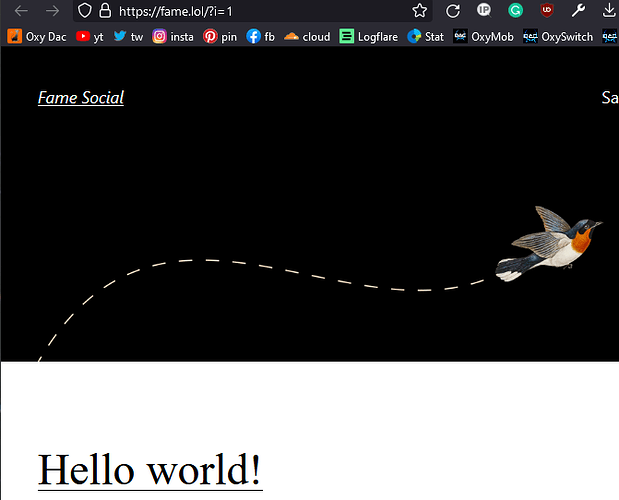Click the bookmark star icon
This screenshot has width=619, height=500.
click(x=420, y=11)
